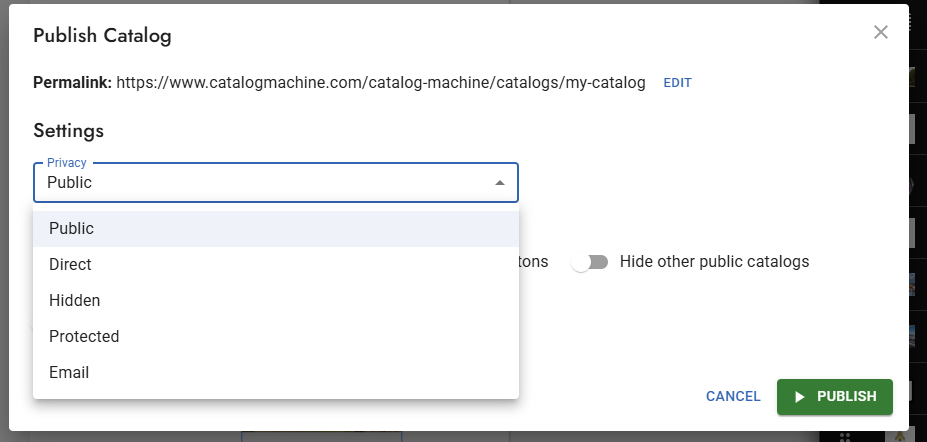The width and height of the screenshot is (927, 442).
Task: Click the Hide other public catalogs label
Action: pos(714,262)
